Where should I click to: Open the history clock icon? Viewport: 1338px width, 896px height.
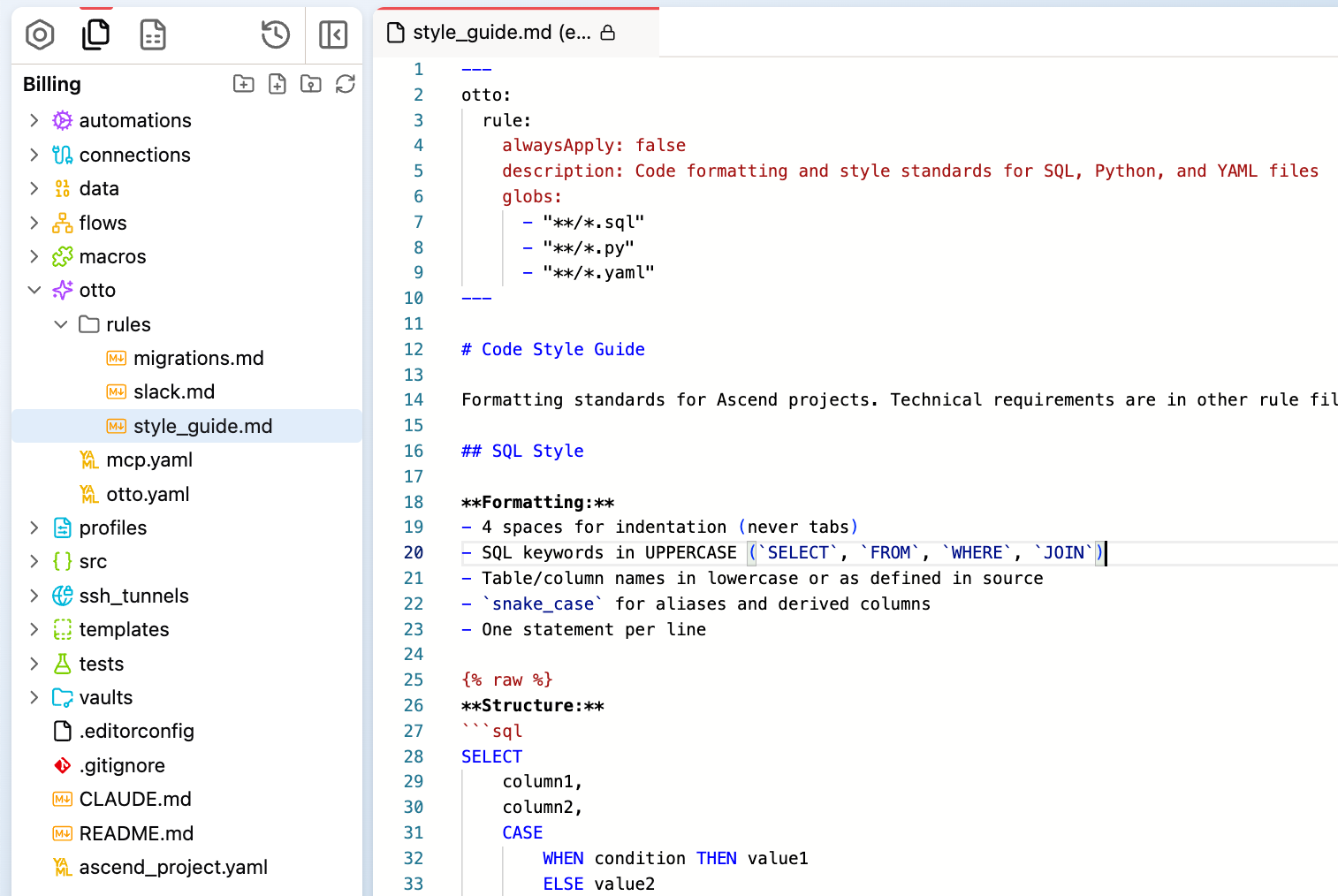276,34
